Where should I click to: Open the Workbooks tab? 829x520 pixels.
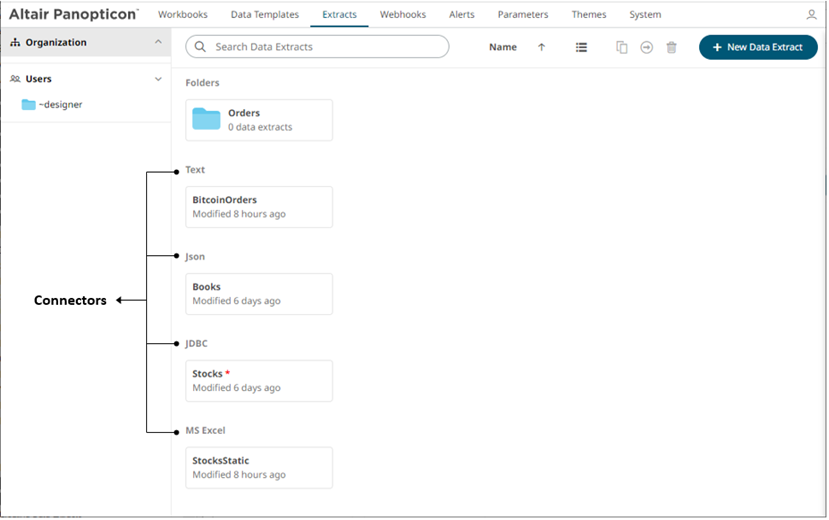tap(183, 14)
